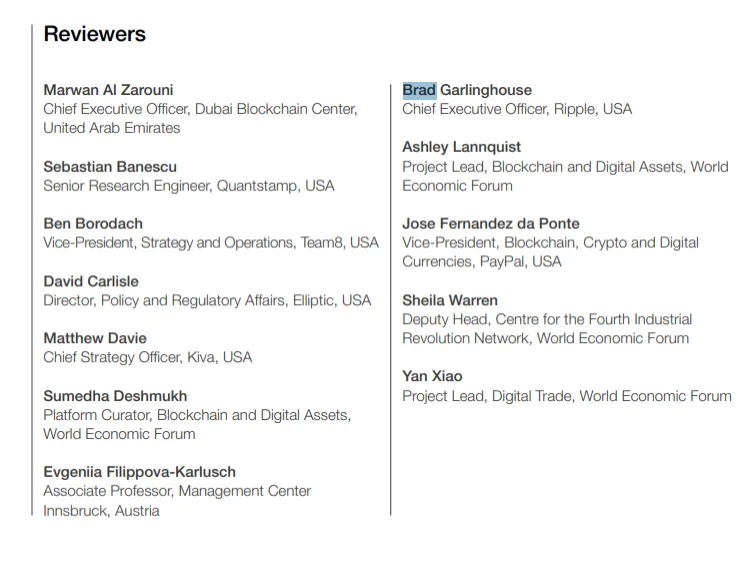Click the Project Lead, Digital Trade line
The height and width of the screenshot is (564, 750).
[566, 396]
